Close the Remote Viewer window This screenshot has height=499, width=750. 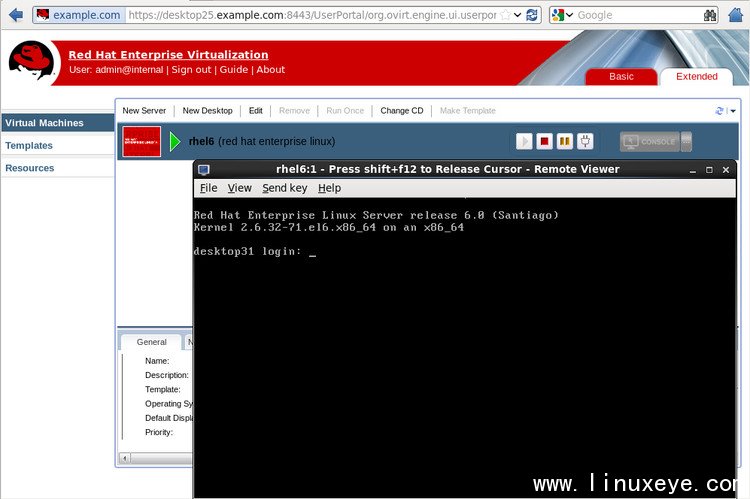click(x=726, y=170)
